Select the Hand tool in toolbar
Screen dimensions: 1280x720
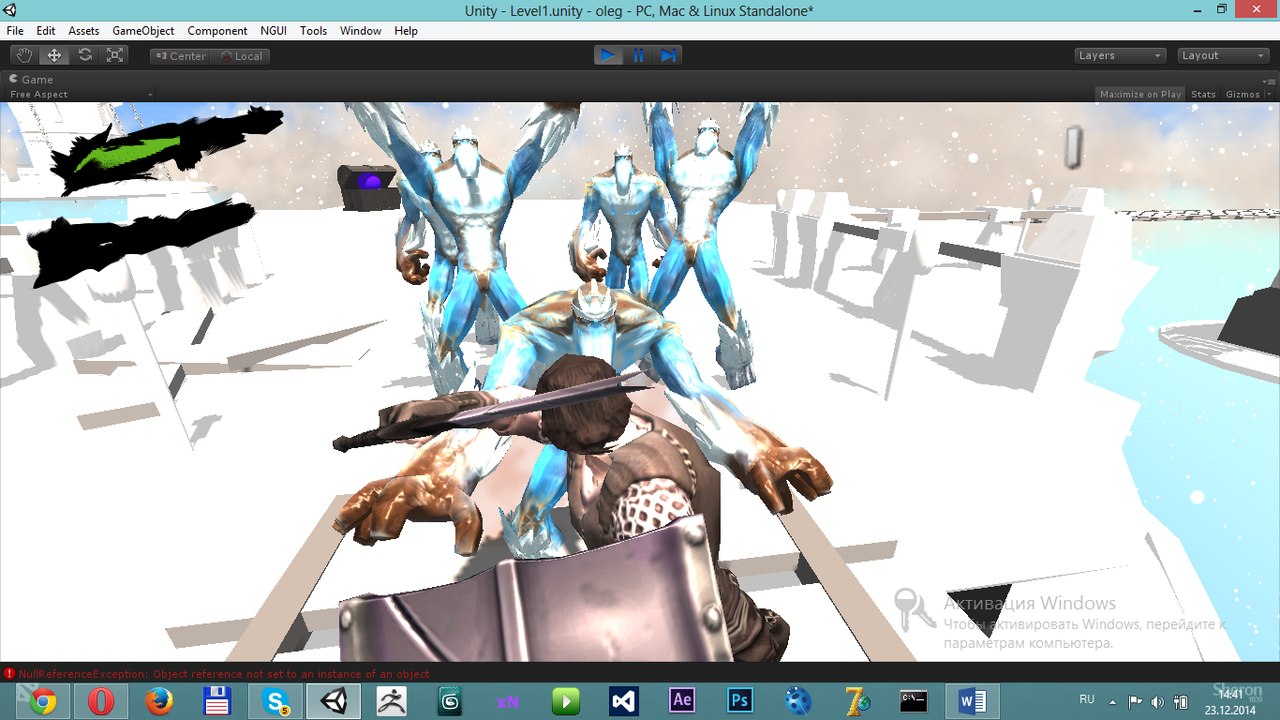[x=24, y=56]
